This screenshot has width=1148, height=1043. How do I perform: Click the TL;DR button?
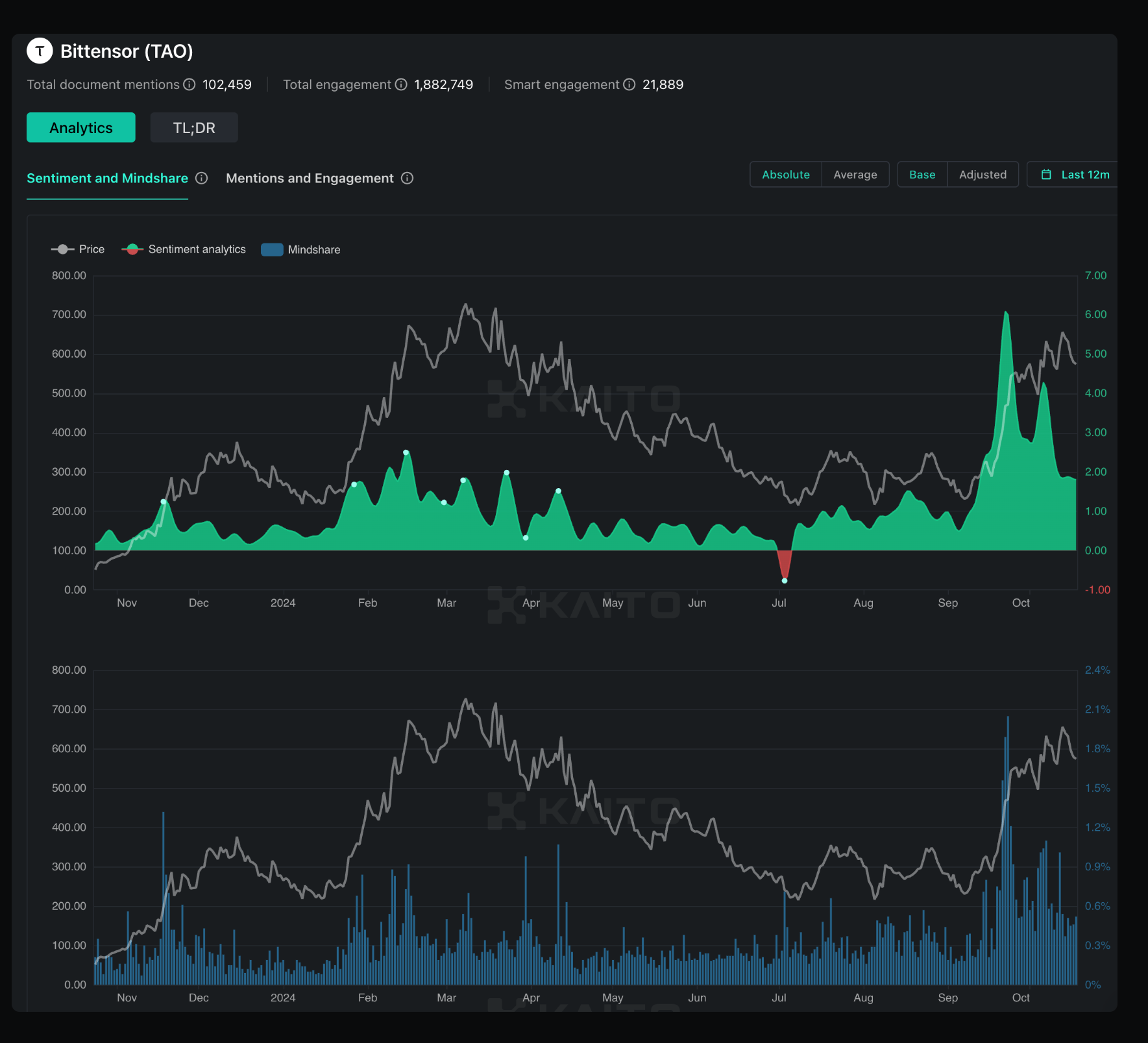194,127
